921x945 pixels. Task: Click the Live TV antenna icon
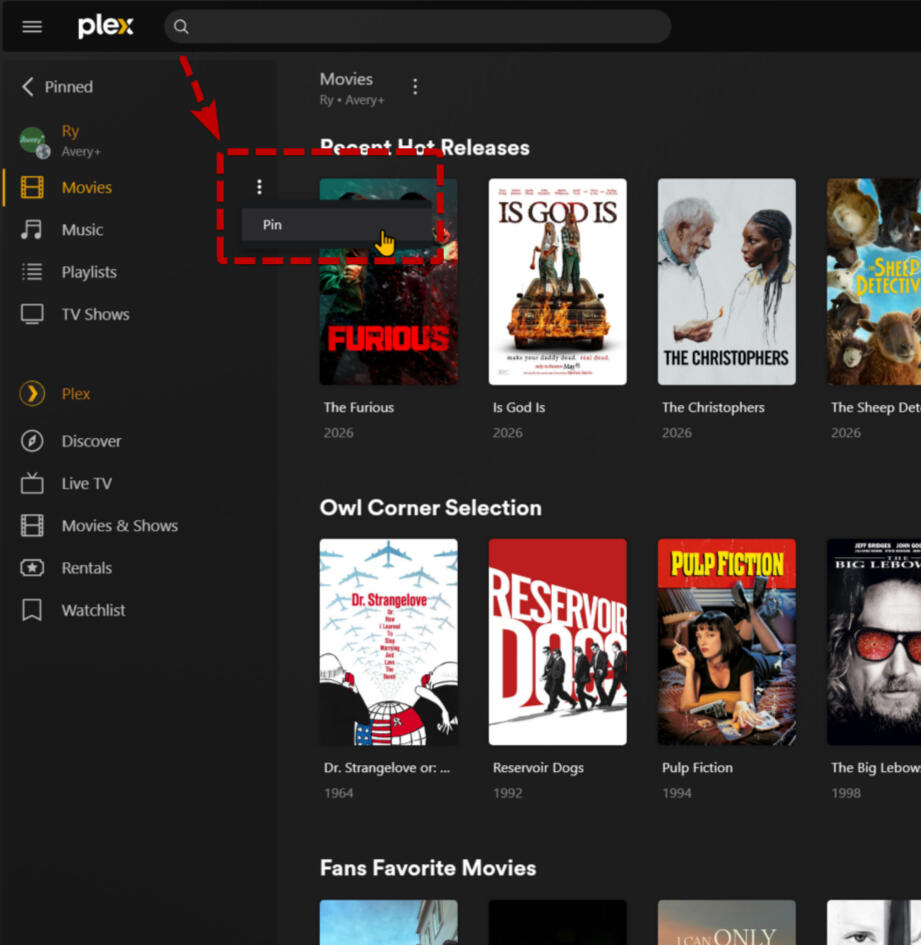pyautogui.click(x=32, y=483)
